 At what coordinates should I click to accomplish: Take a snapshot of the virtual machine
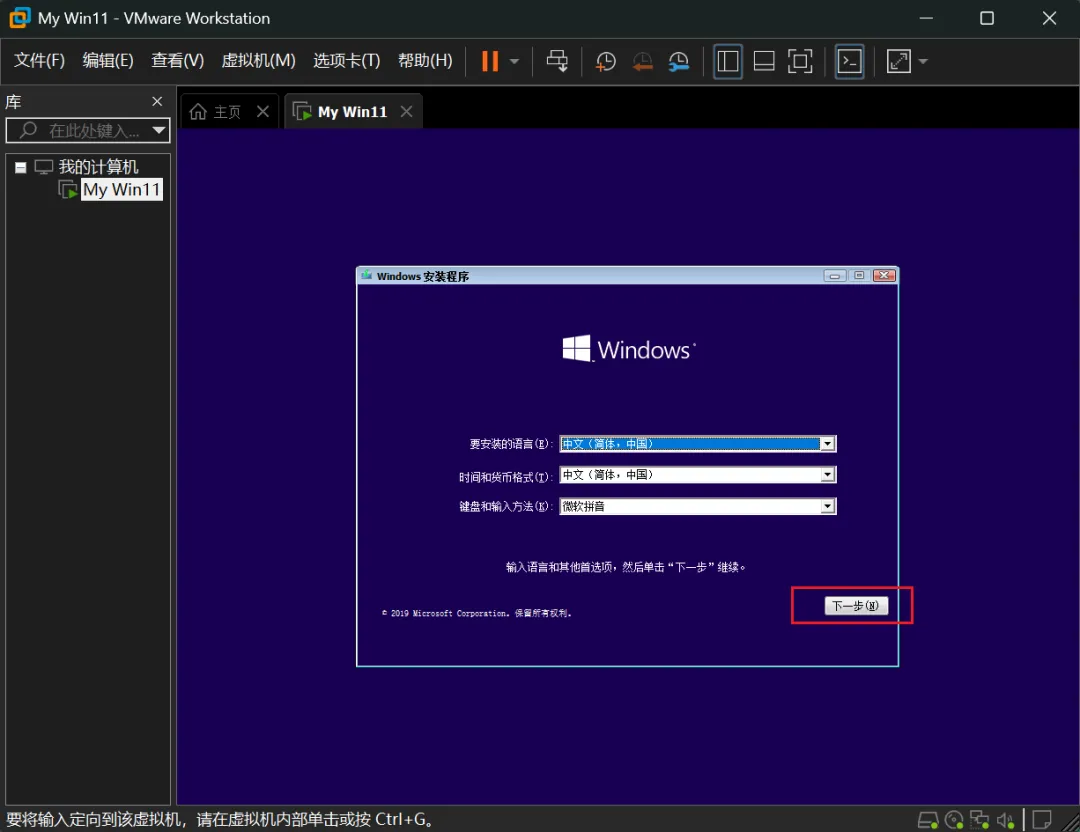click(x=605, y=61)
